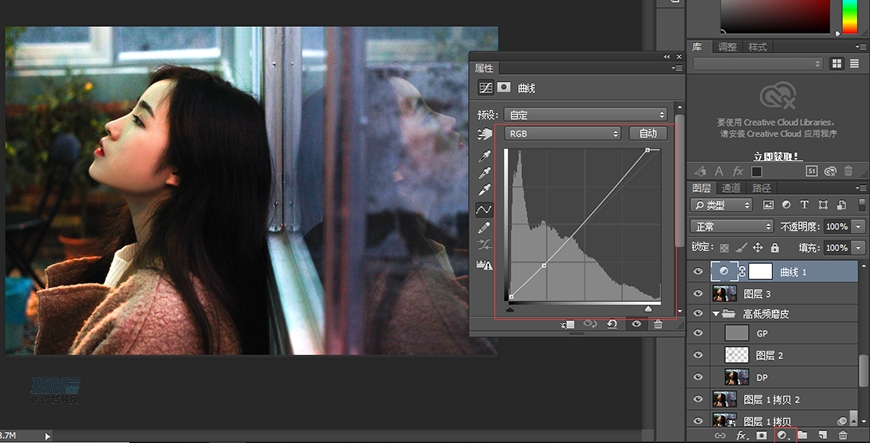Select the black point eyedropper in Curves

[485, 156]
